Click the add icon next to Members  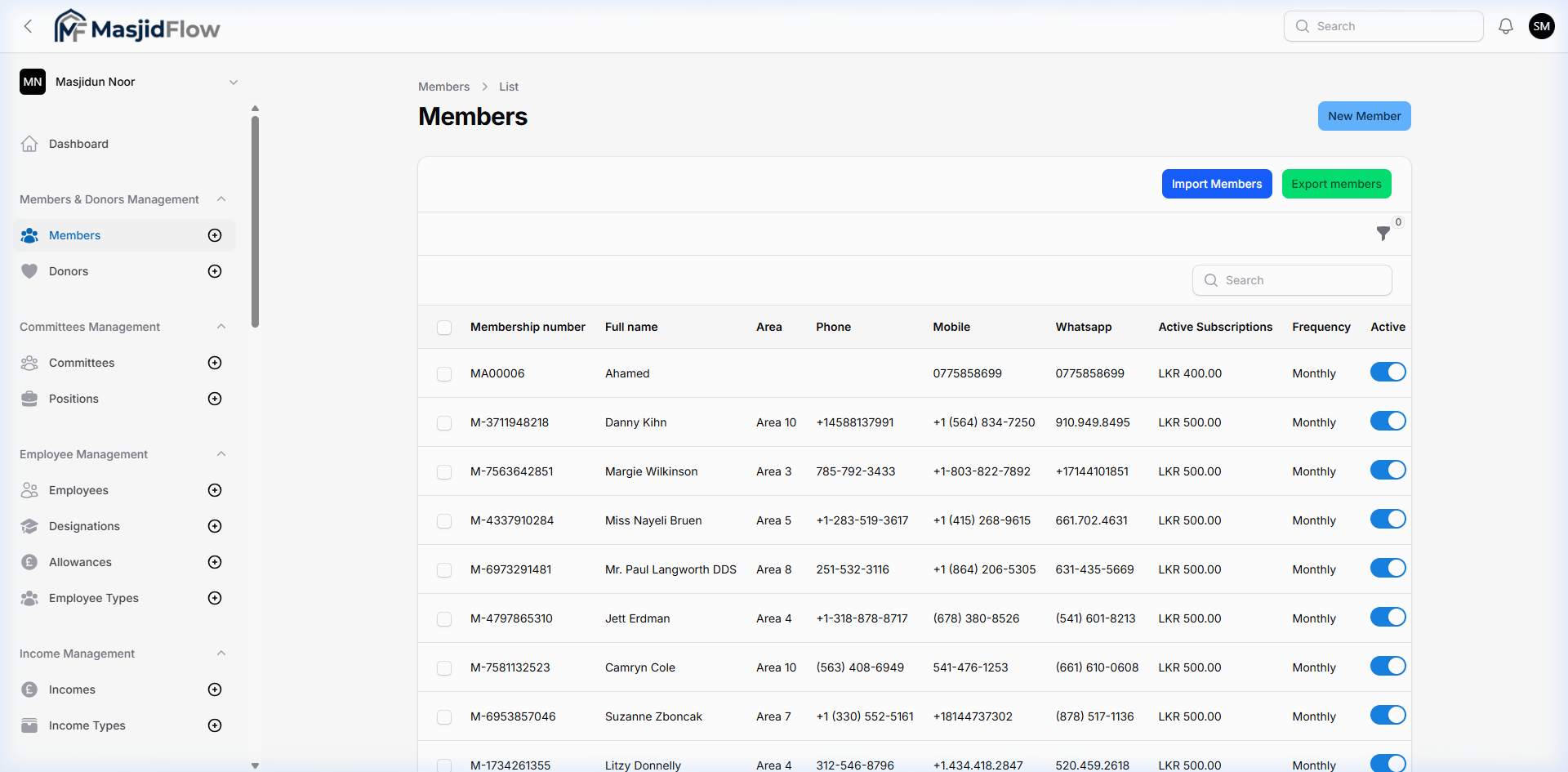(214, 235)
